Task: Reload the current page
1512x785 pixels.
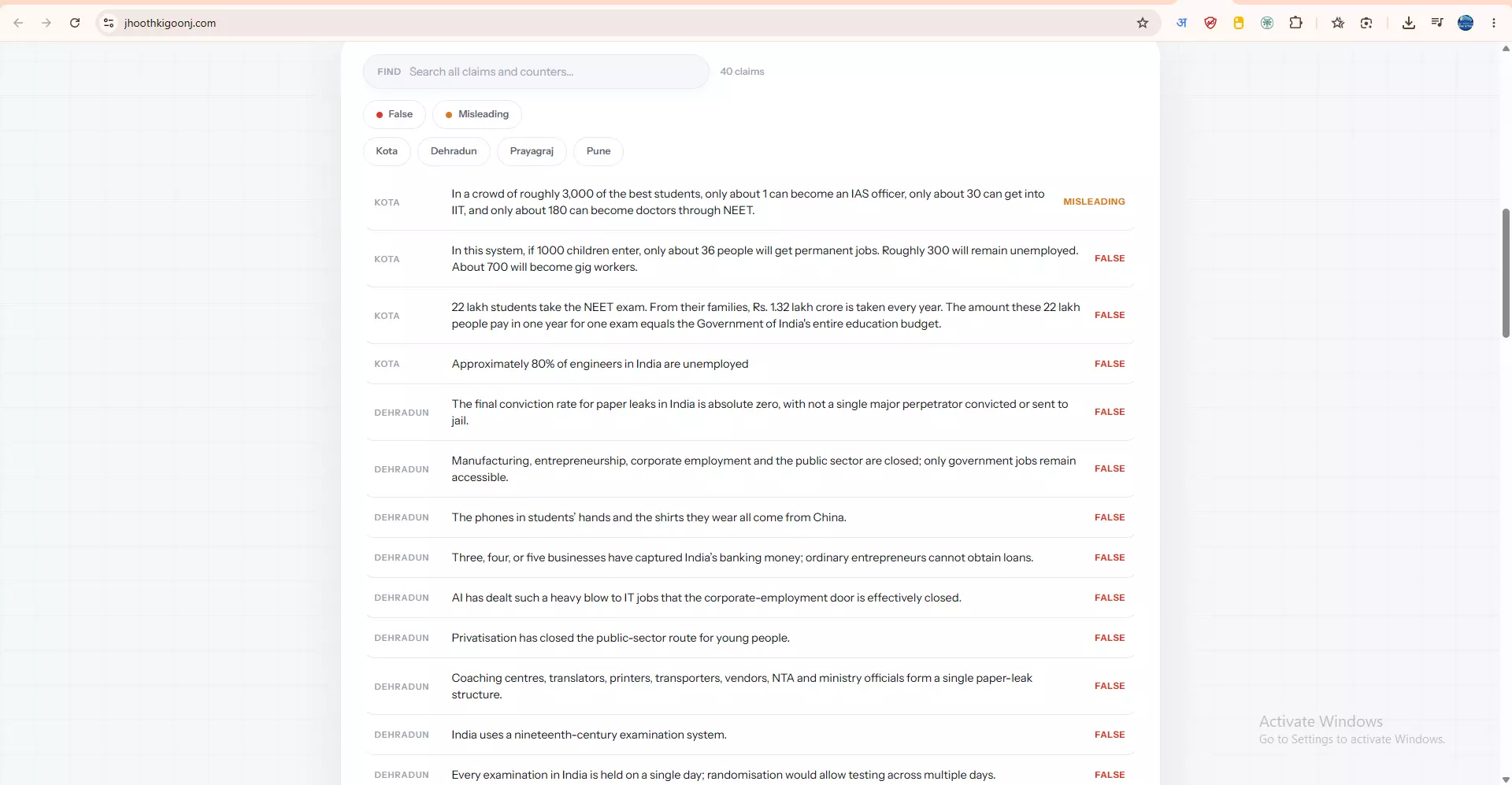Action: click(x=75, y=23)
